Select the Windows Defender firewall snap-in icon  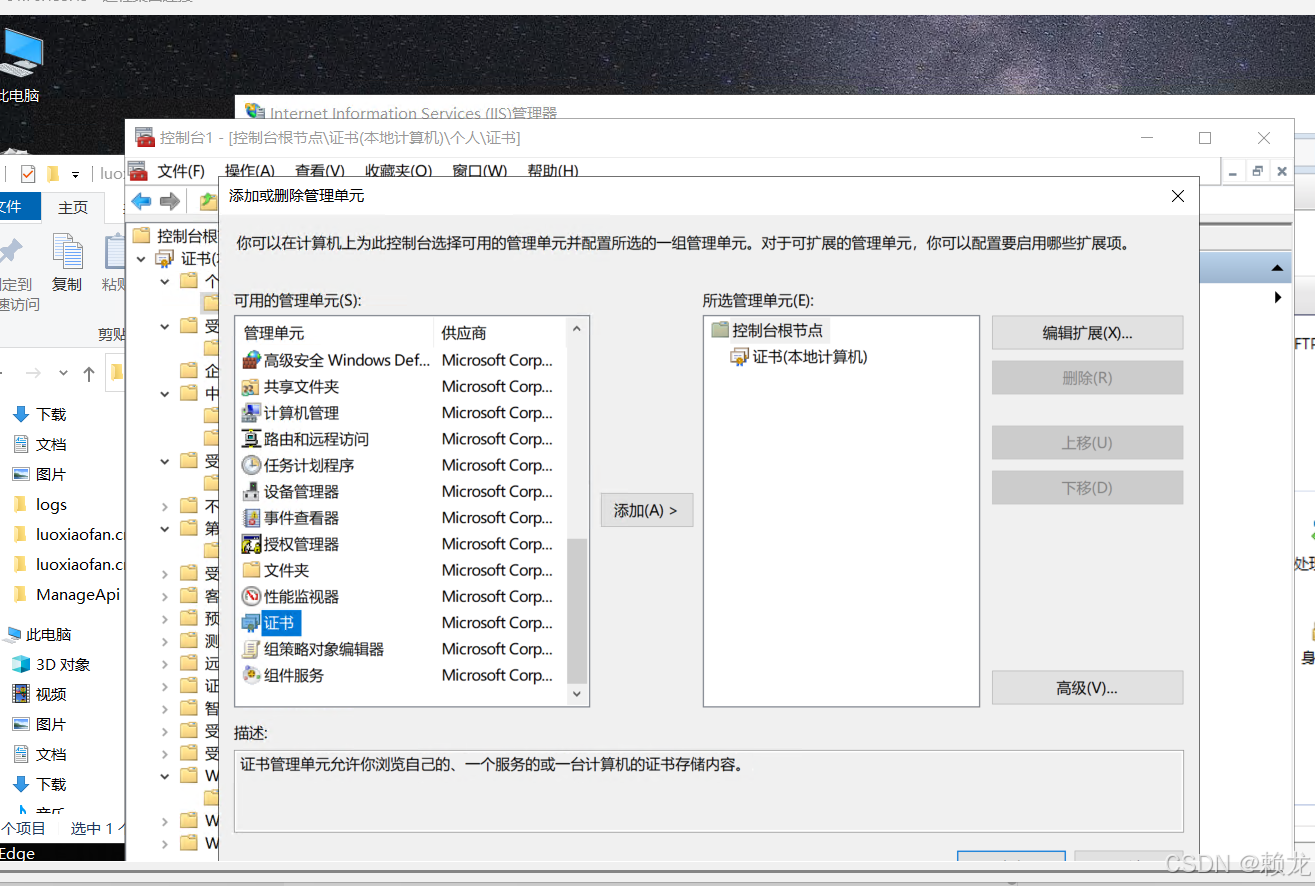pyautogui.click(x=251, y=360)
